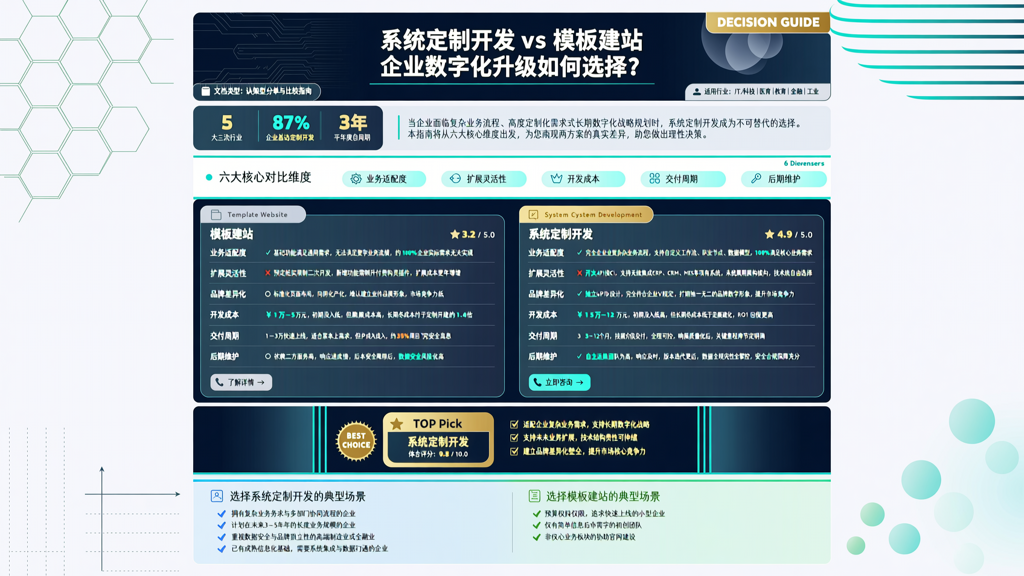1024x576 pixels.
Task: Select the 交付周期 dimension pill
Action: (x=683, y=179)
